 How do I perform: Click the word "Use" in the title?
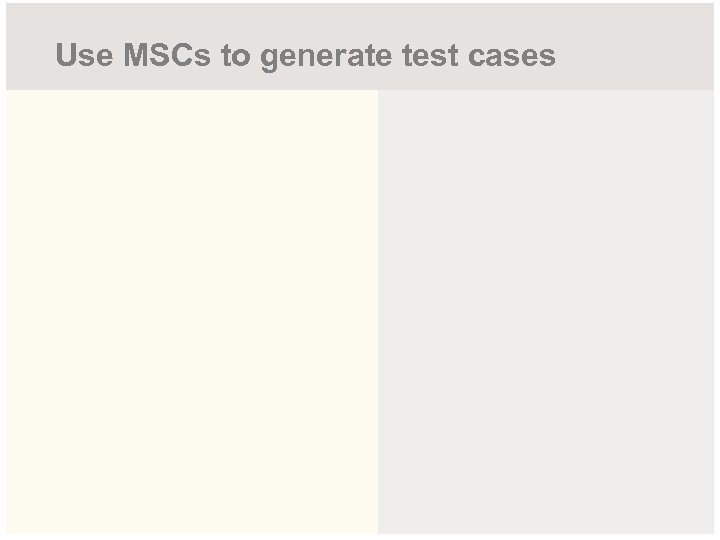pos(84,56)
